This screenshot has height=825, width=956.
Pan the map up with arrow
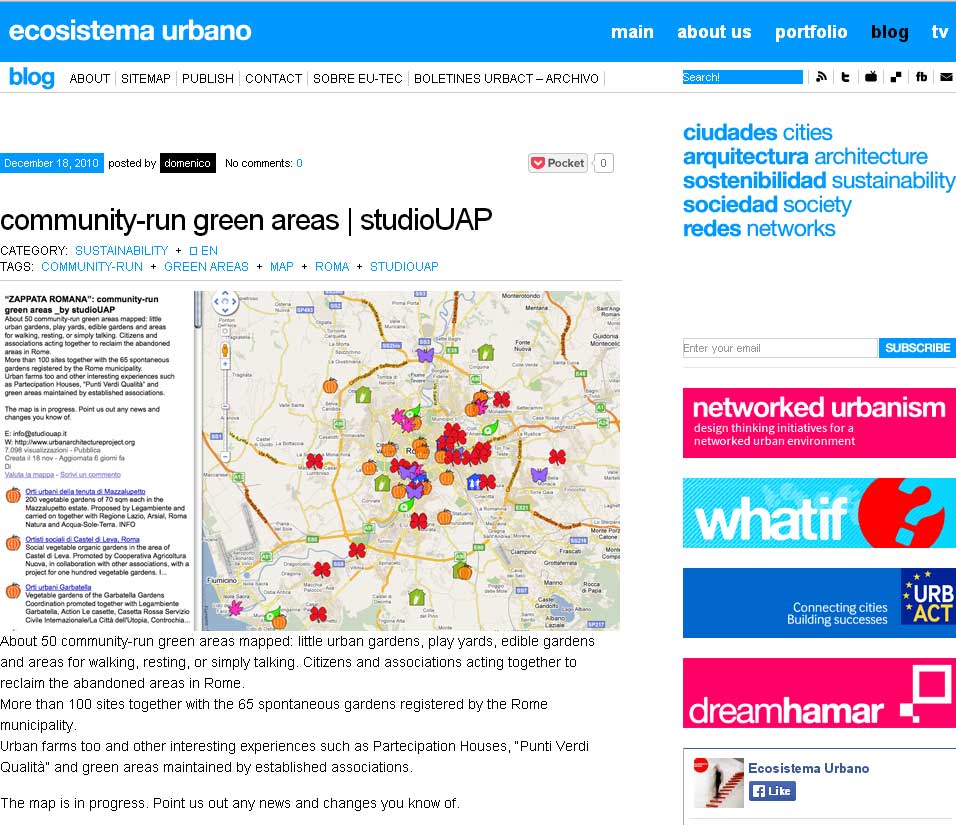[x=225, y=294]
